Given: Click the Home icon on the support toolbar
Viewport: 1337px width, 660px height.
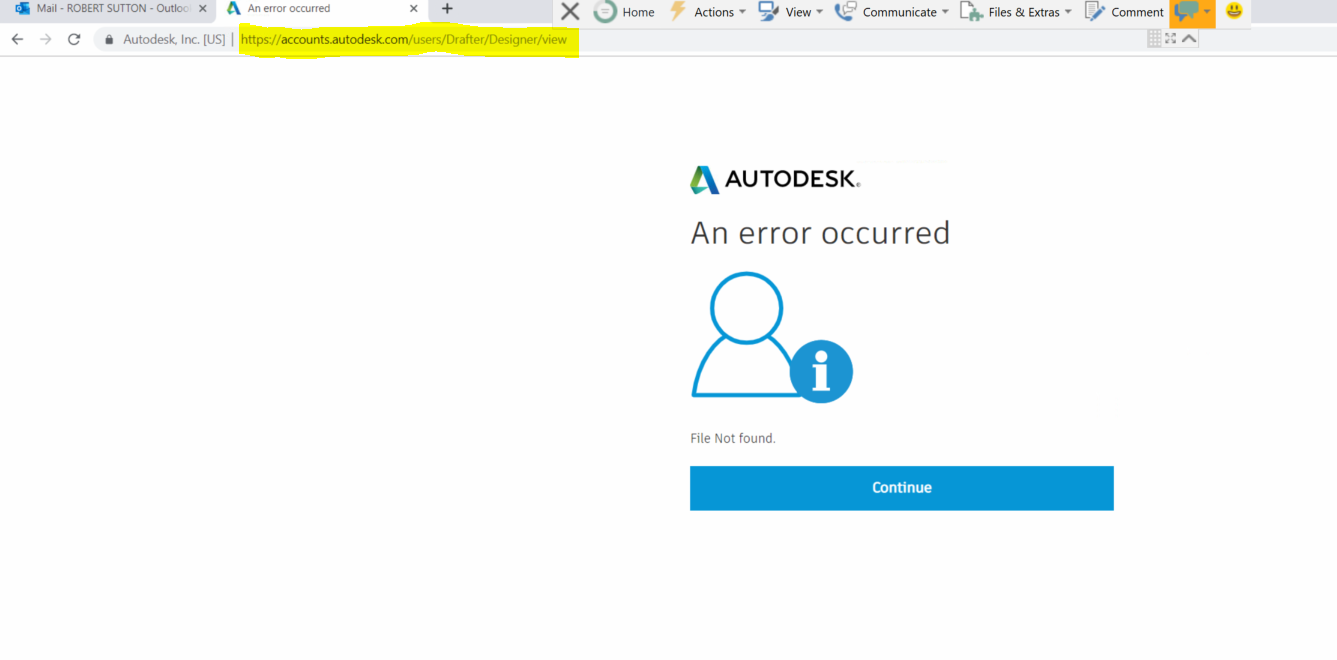Looking at the screenshot, I should (x=606, y=12).
